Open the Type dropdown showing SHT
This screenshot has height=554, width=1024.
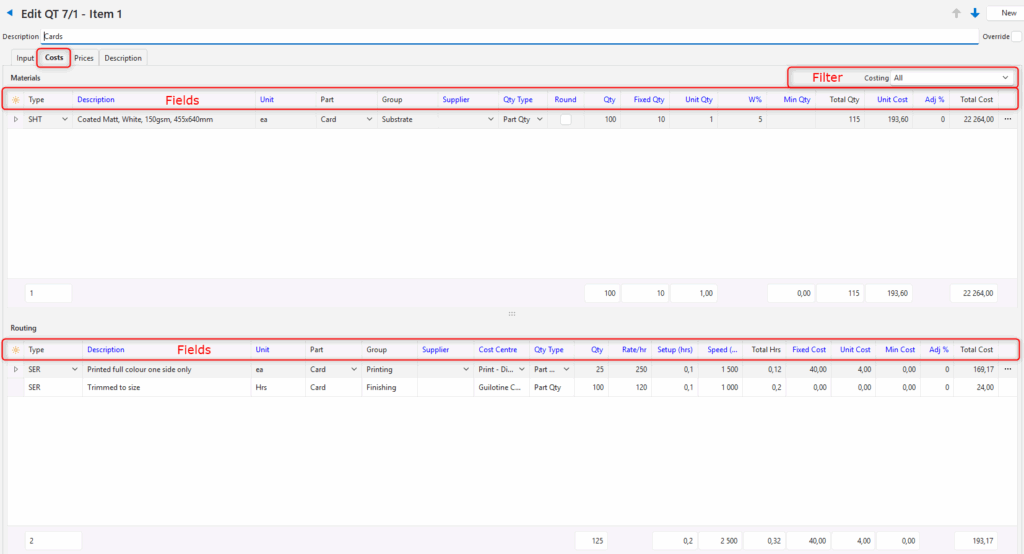point(66,119)
